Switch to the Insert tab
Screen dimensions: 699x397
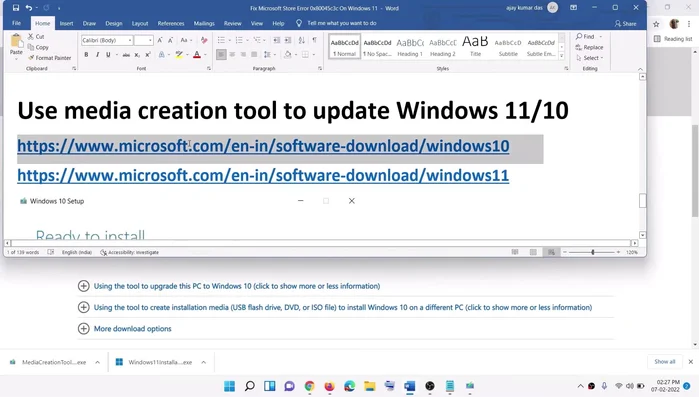point(66,24)
